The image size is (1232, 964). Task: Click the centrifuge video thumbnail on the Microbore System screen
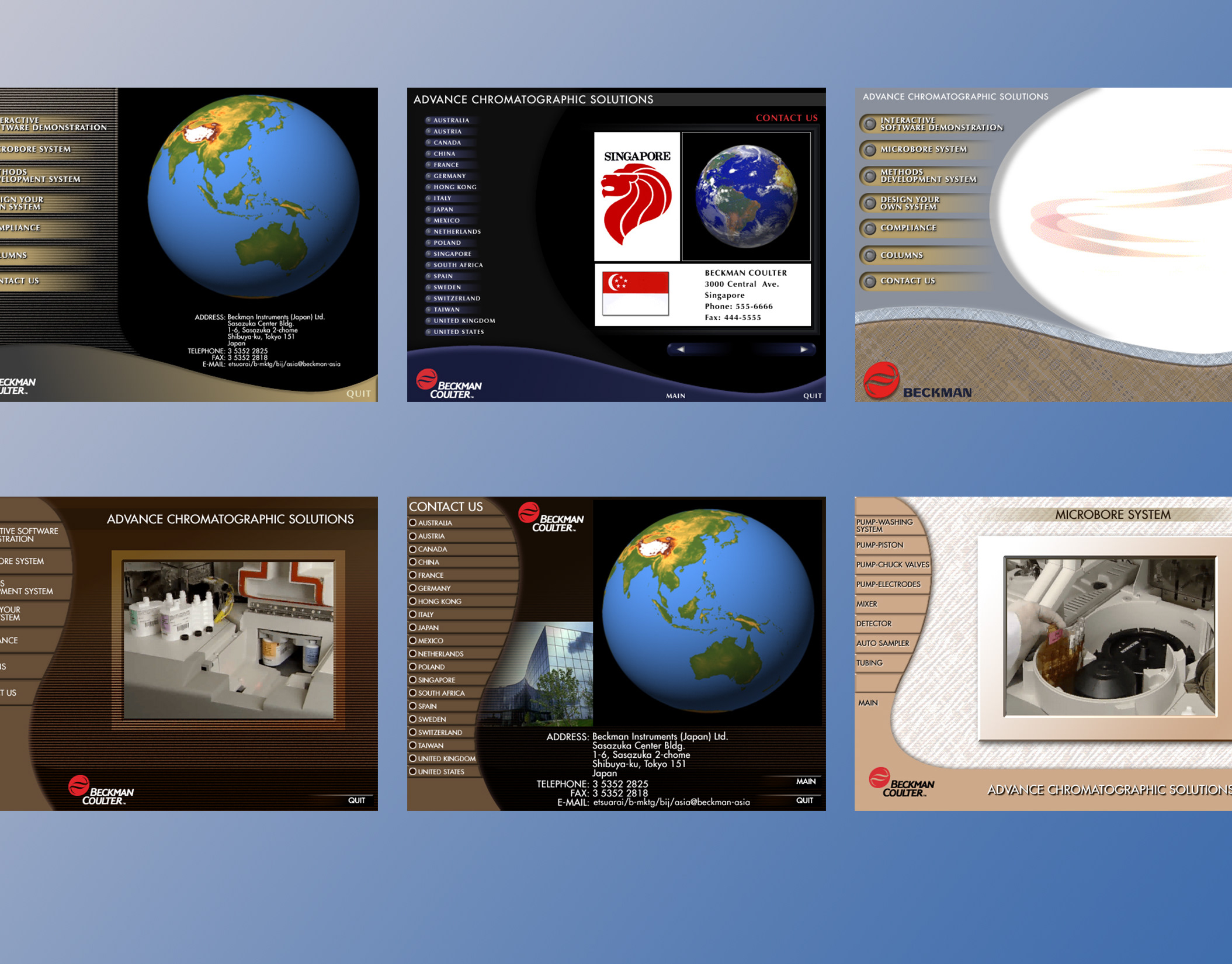point(1109,636)
